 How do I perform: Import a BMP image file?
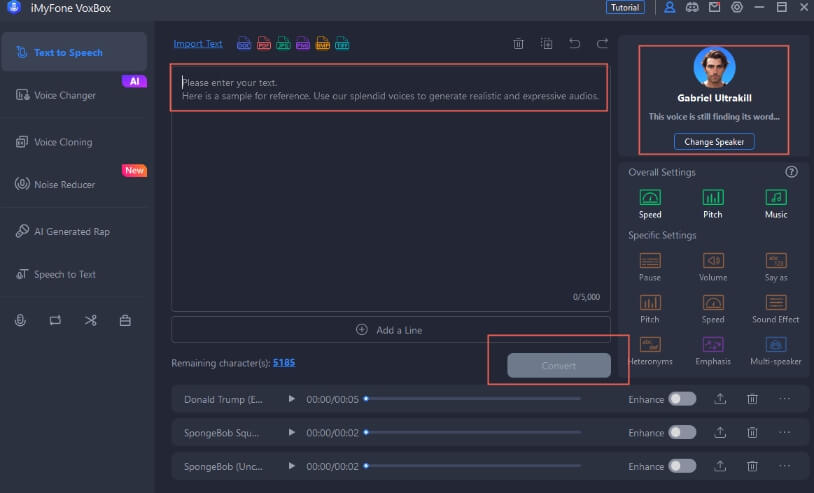[x=322, y=44]
